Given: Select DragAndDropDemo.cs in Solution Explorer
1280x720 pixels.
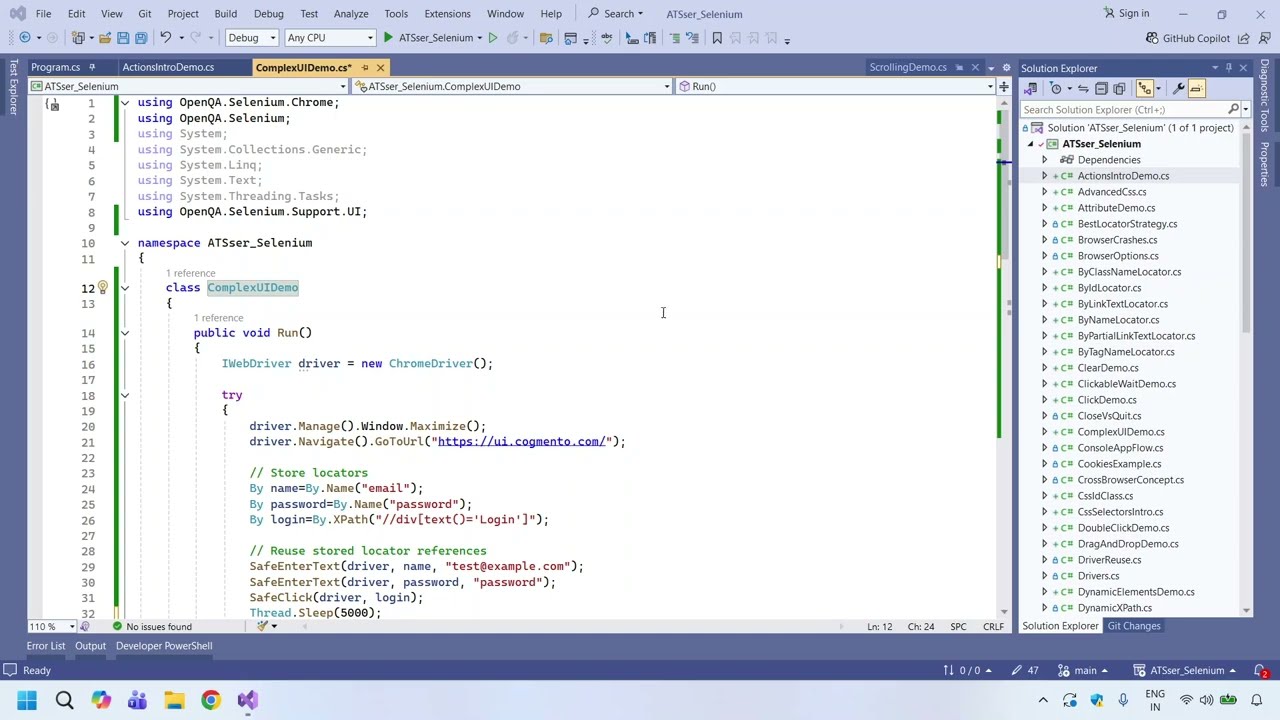Looking at the screenshot, I should [1128, 544].
